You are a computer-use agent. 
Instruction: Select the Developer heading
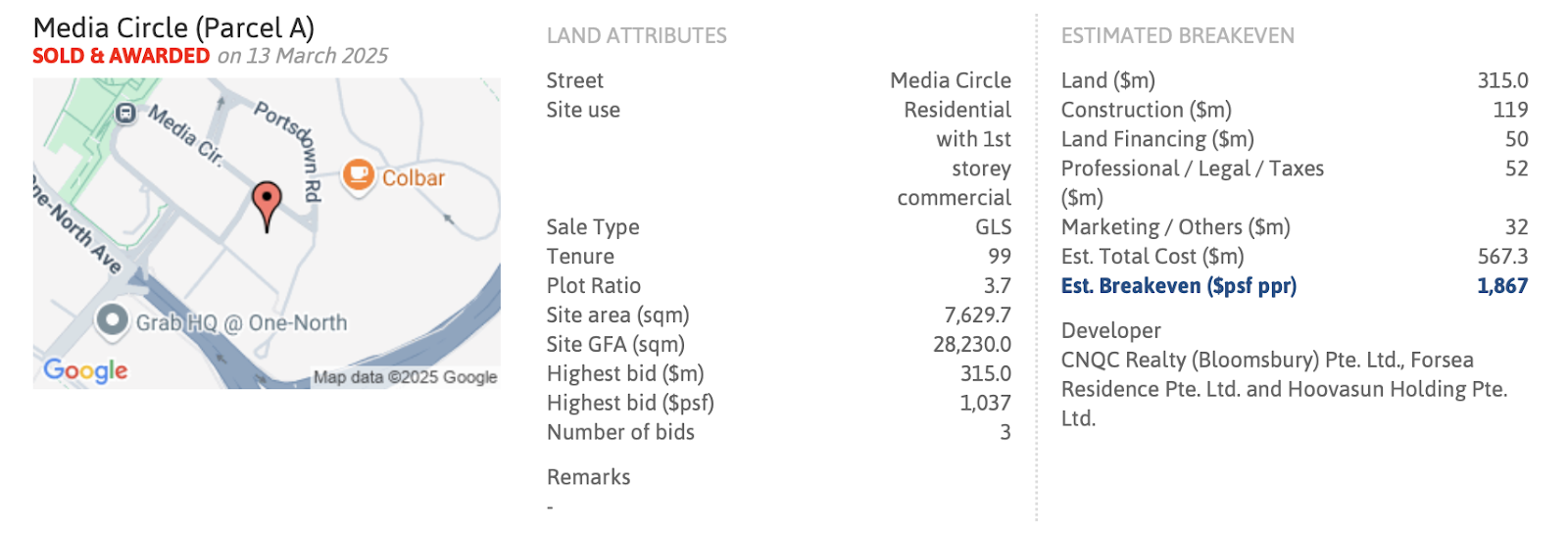pos(1111,331)
